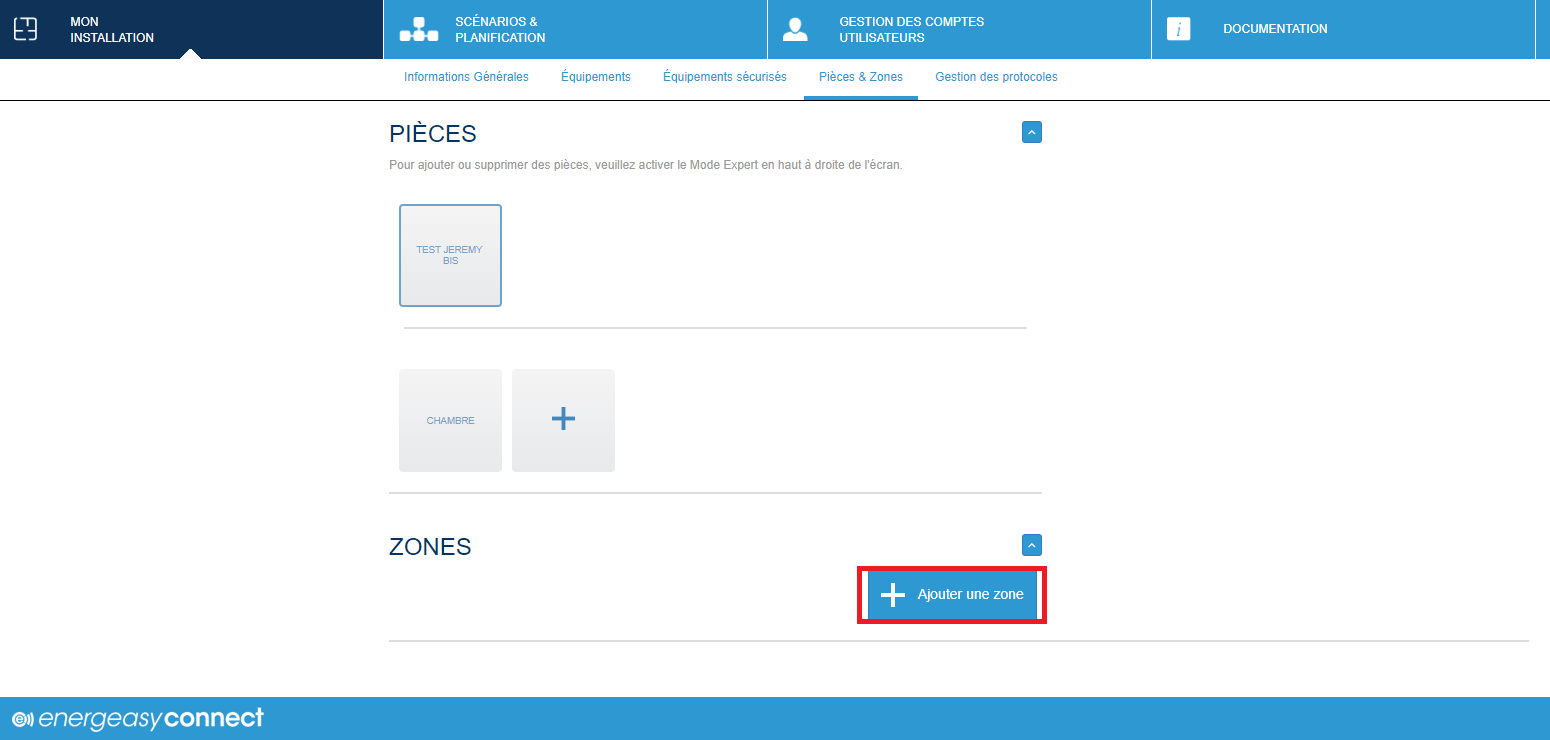Add a room with the plus tile
The image size is (1550, 740).
[x=563, y=420]
